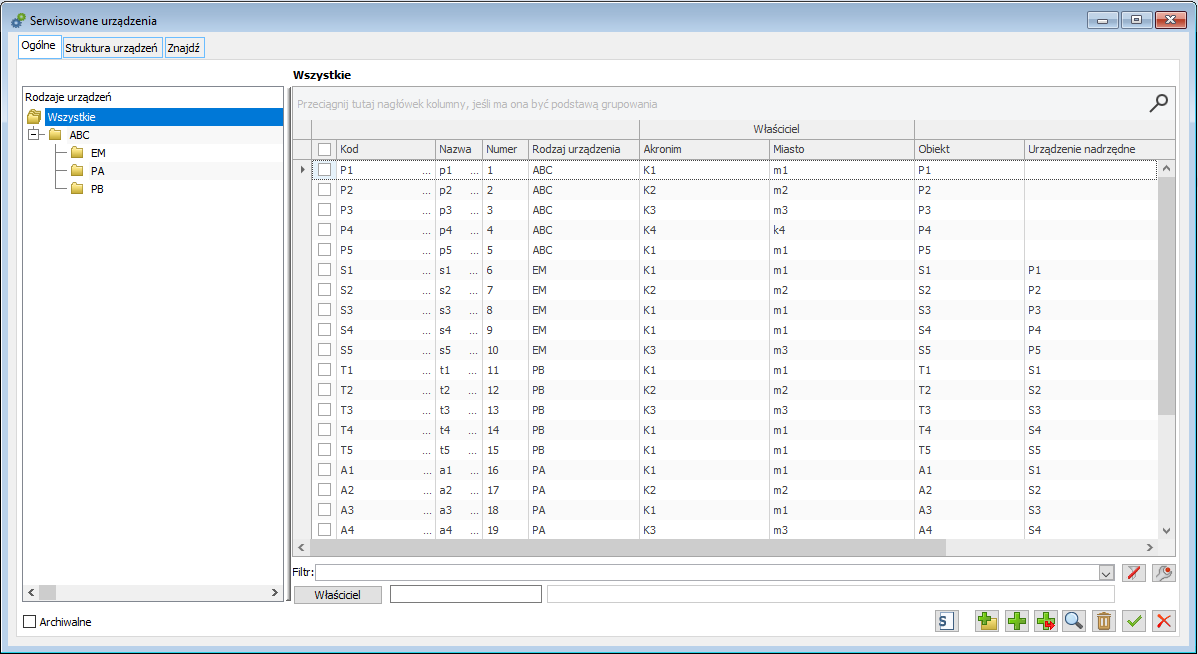The height and width of the screenshot is (654, 1198).
Task: Switch to the Ogólne tab
Action: 38,45
